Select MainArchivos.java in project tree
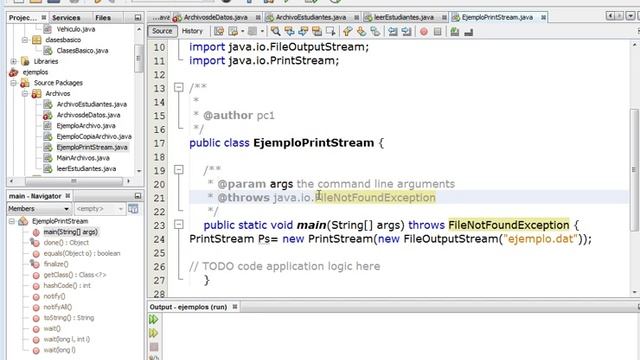This screenshot has height=360, width=640. (x=83, y=158)
